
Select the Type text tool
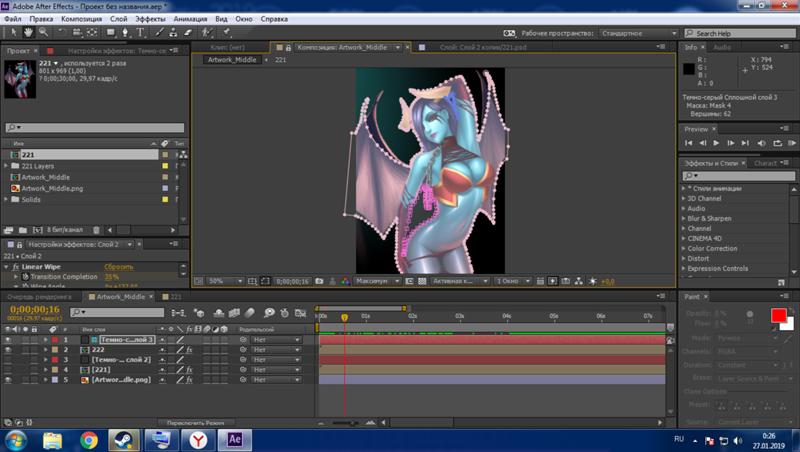pos(140,32)
